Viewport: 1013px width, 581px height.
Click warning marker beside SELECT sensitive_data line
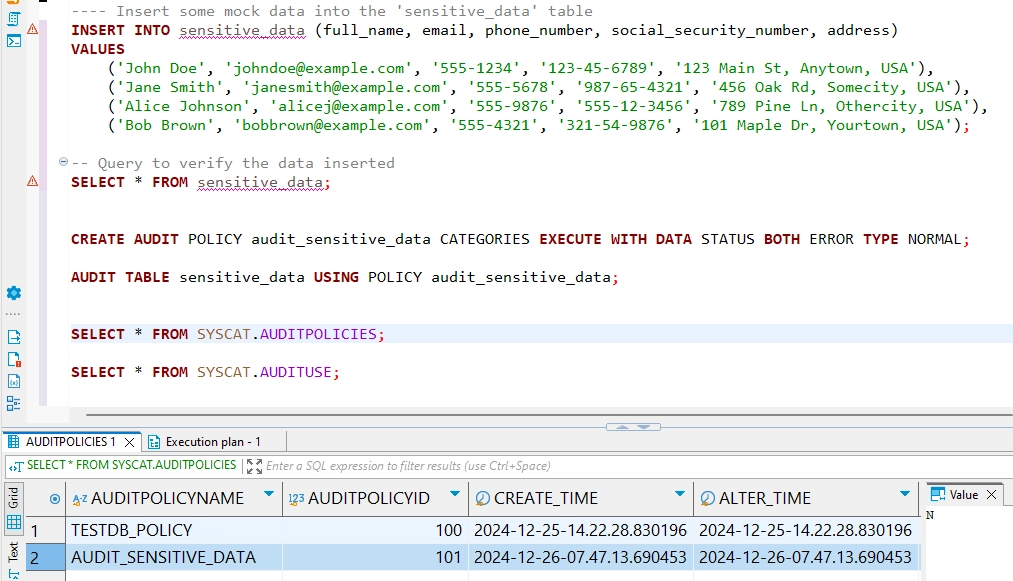32,182
